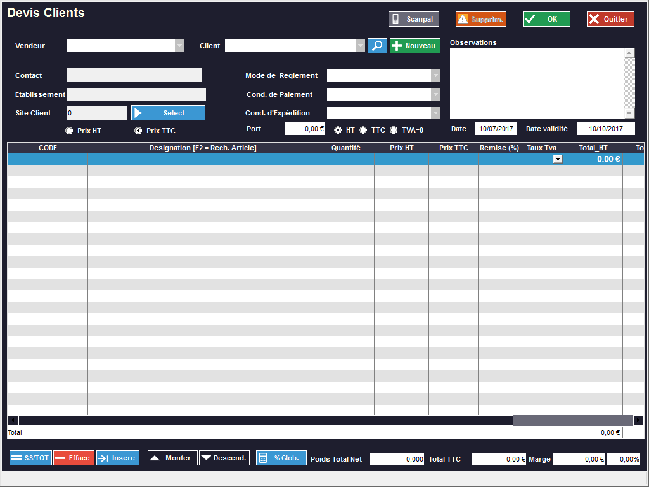The width and height of the screenshot is (649, 487).
Task: Click the client search magnifier icon
Action: pyautogui.click(x=377, y=45)
